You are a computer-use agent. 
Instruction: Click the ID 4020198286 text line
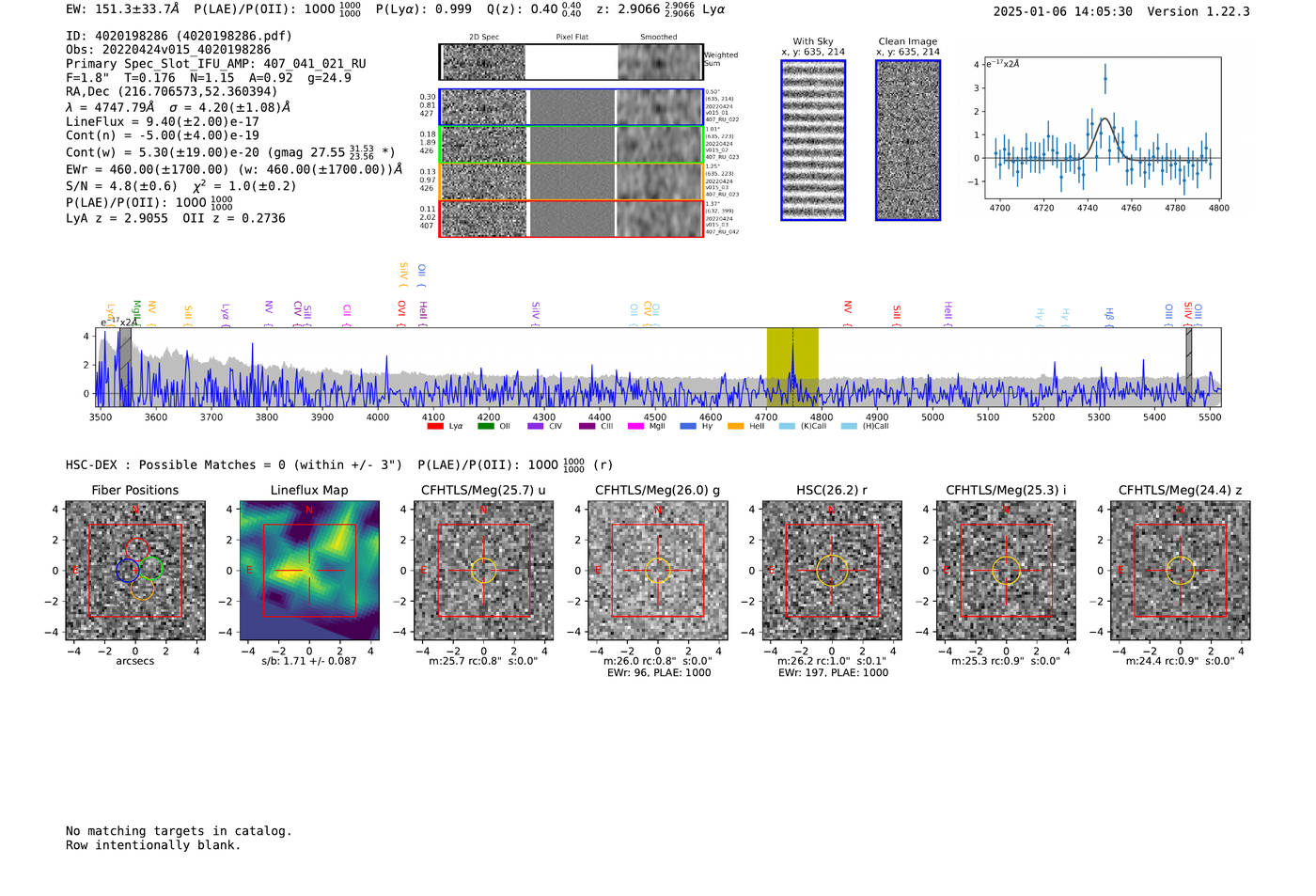[x=179, y=36]
